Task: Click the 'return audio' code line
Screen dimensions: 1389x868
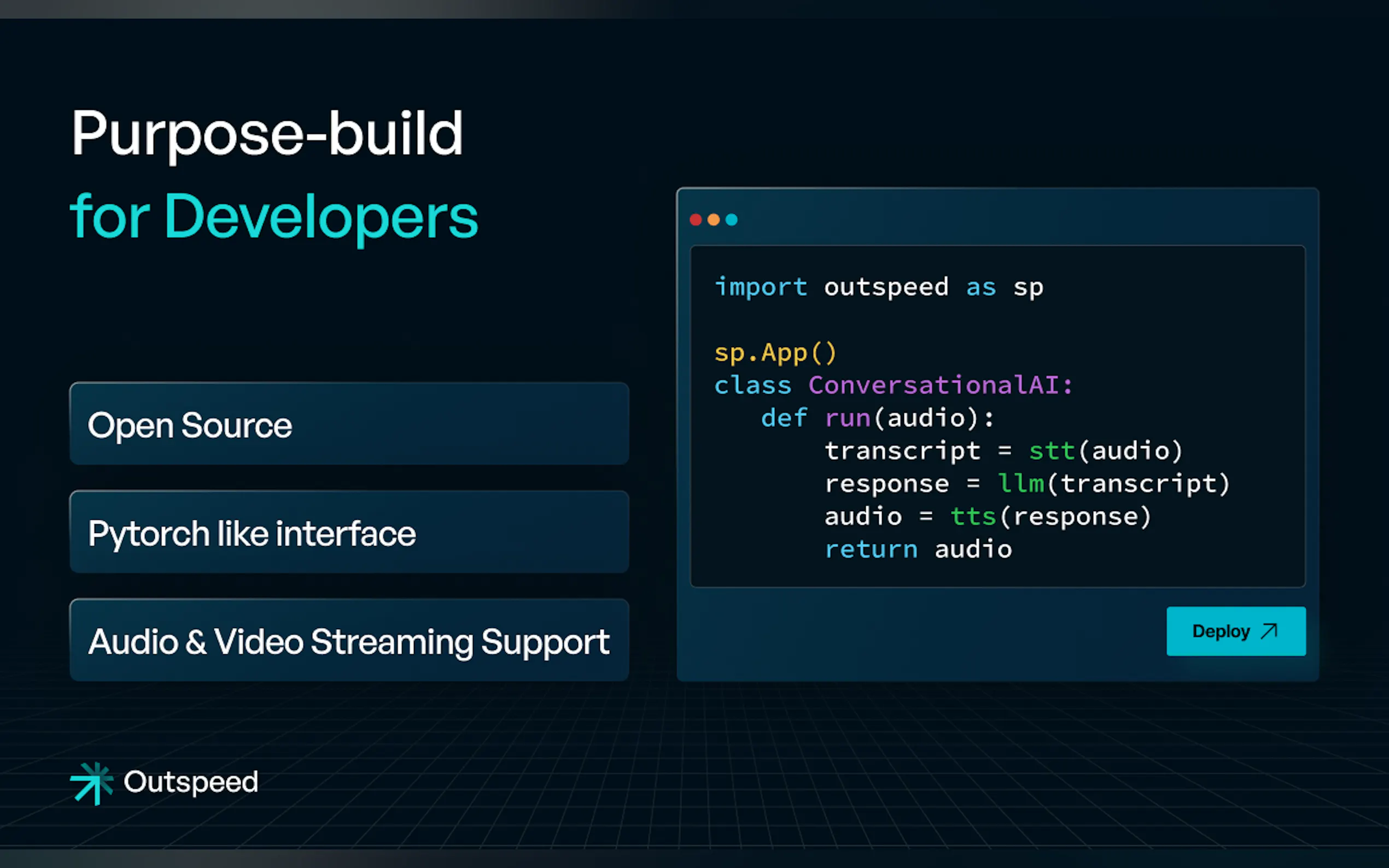Action: coord(918,549)
